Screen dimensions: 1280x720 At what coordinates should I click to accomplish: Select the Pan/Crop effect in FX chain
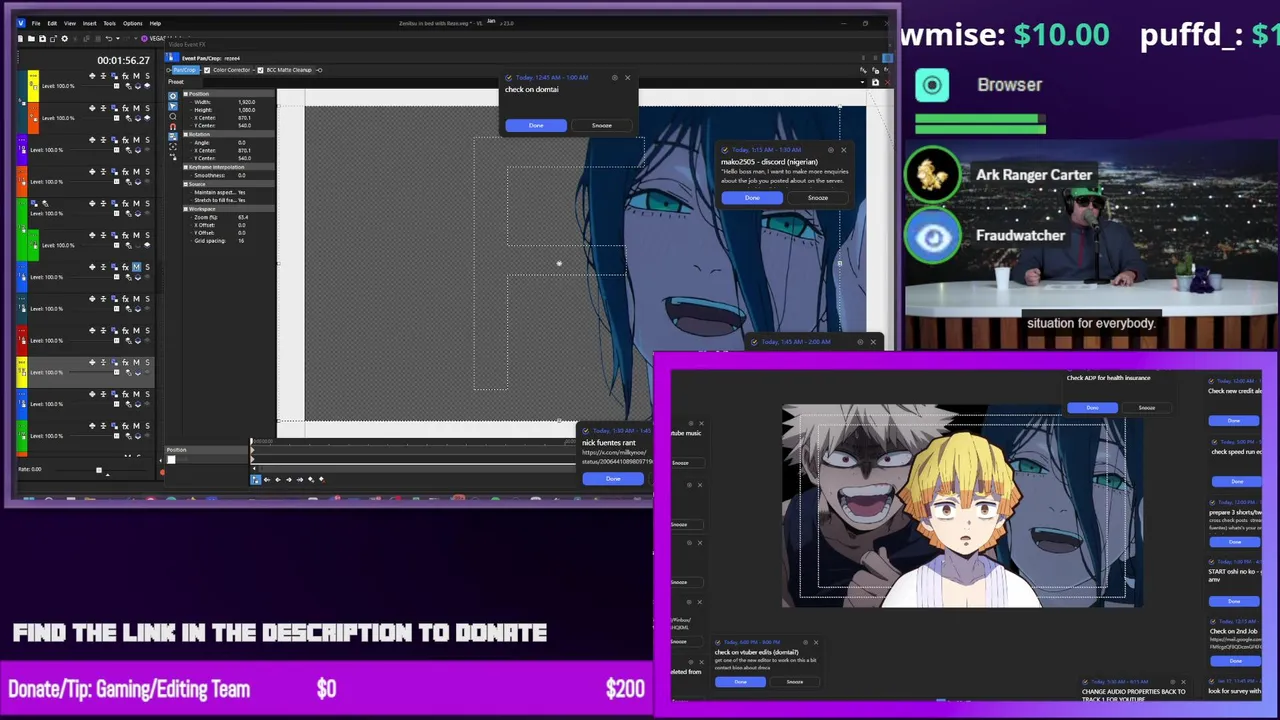tap(186, 70)
